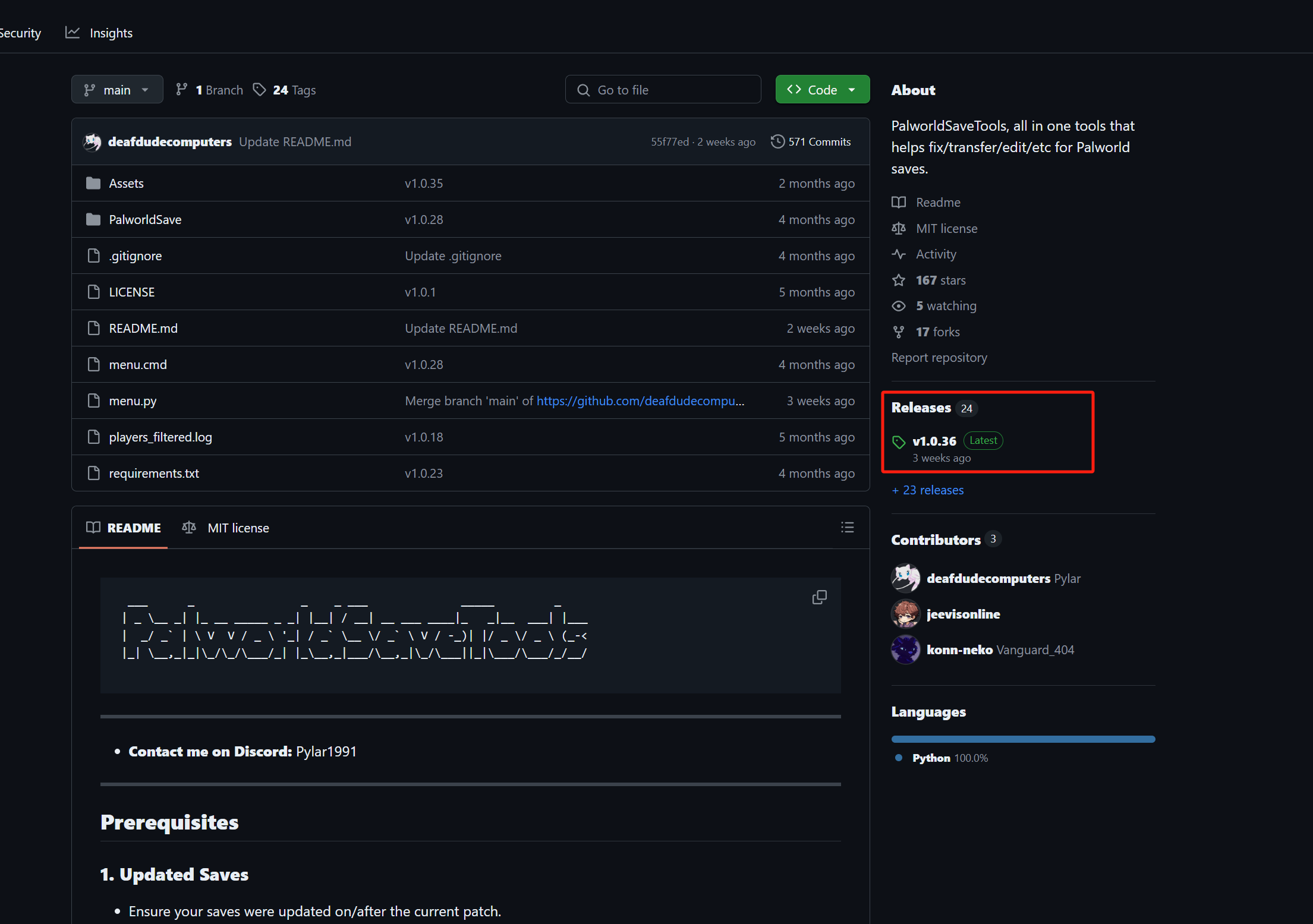
Task: Click the fork icon beside 17 forks
Action: click(x=899, y=332)
